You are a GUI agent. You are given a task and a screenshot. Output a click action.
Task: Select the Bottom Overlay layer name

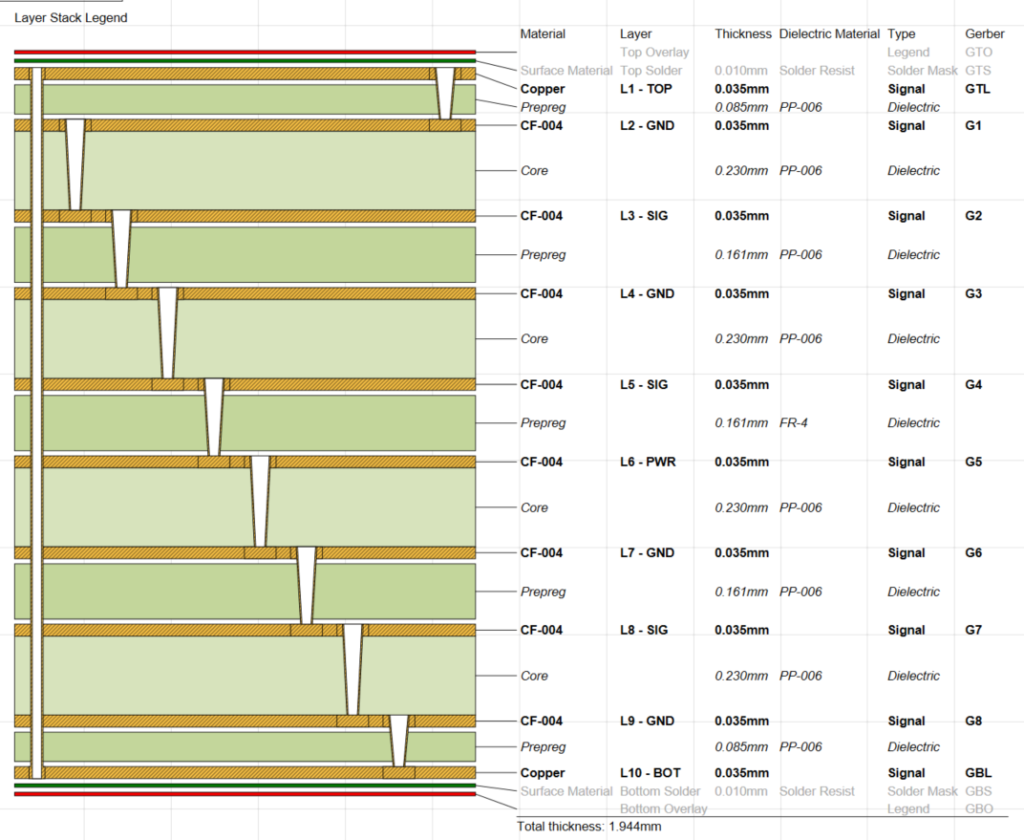[664, 809]
